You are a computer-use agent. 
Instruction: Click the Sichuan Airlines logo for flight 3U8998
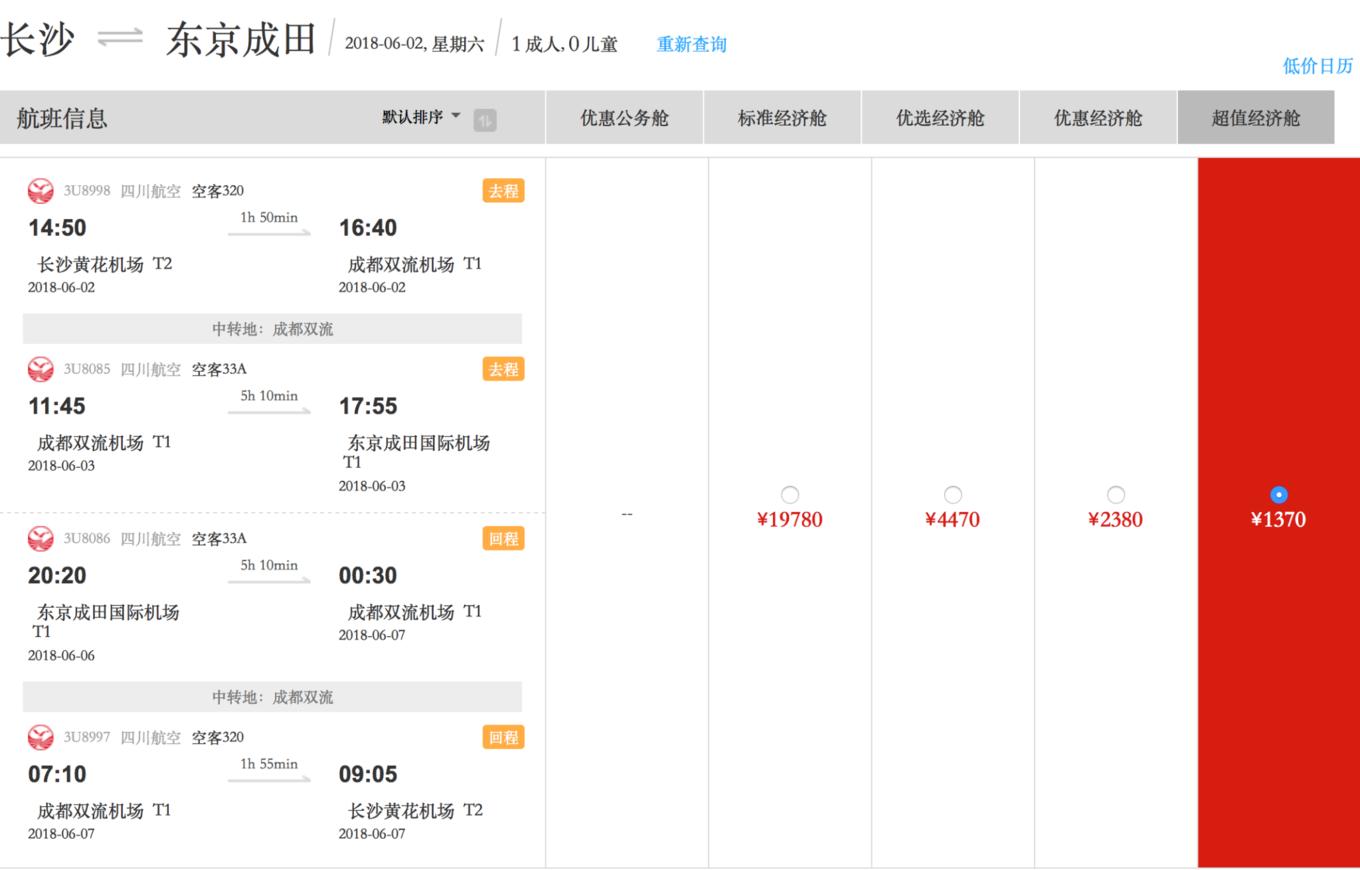click(40, 190)
